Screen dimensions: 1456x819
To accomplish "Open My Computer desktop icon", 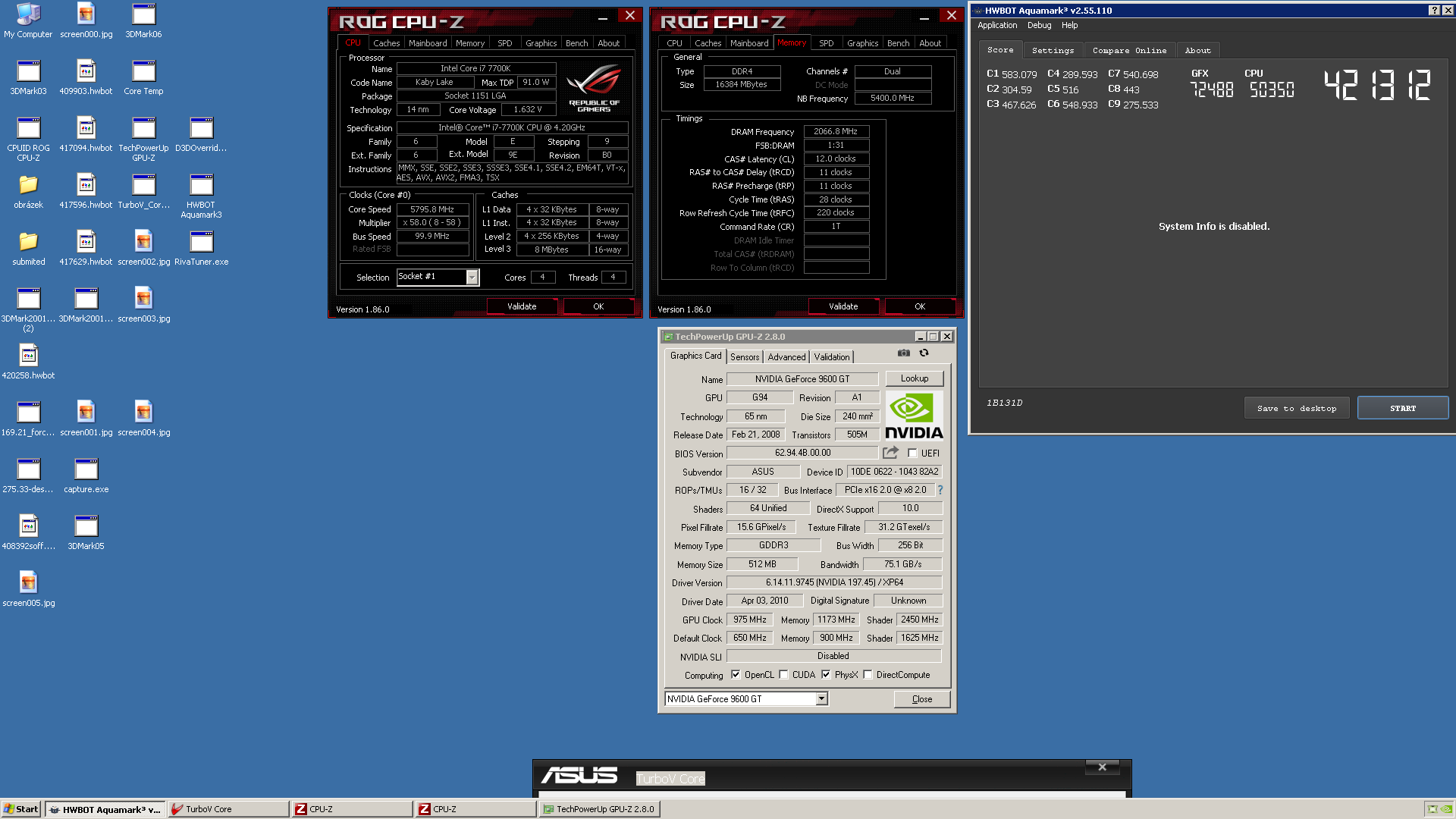I will point(28,20).
